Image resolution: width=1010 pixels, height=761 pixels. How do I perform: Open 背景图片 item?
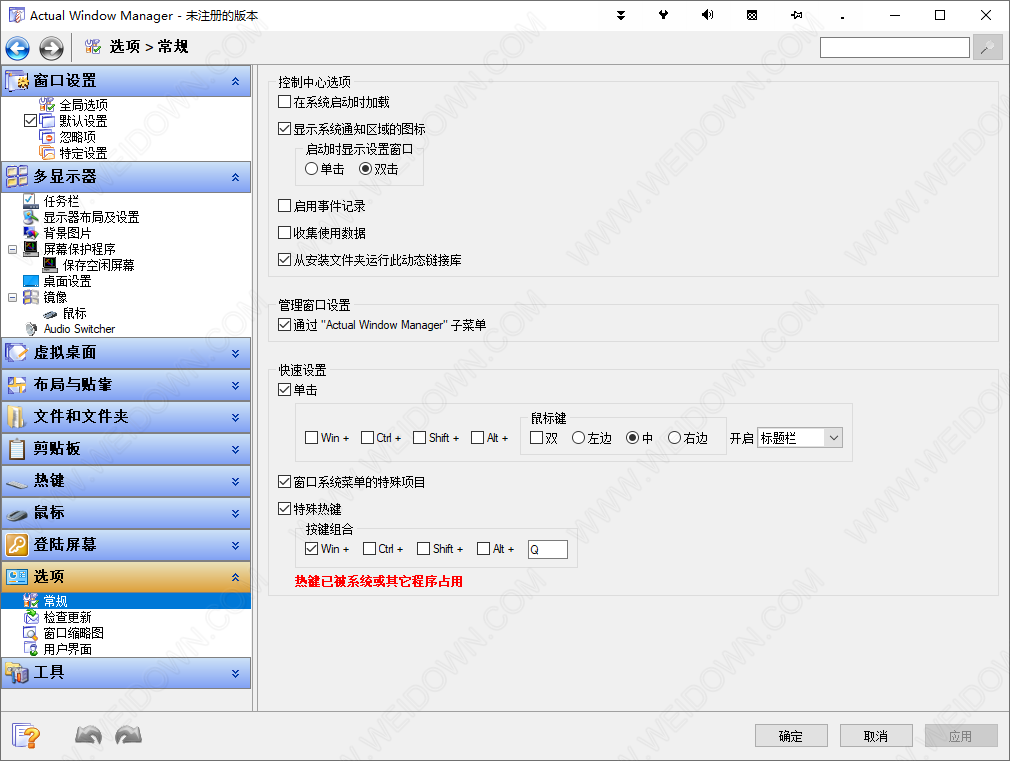[x=67, y=233]
